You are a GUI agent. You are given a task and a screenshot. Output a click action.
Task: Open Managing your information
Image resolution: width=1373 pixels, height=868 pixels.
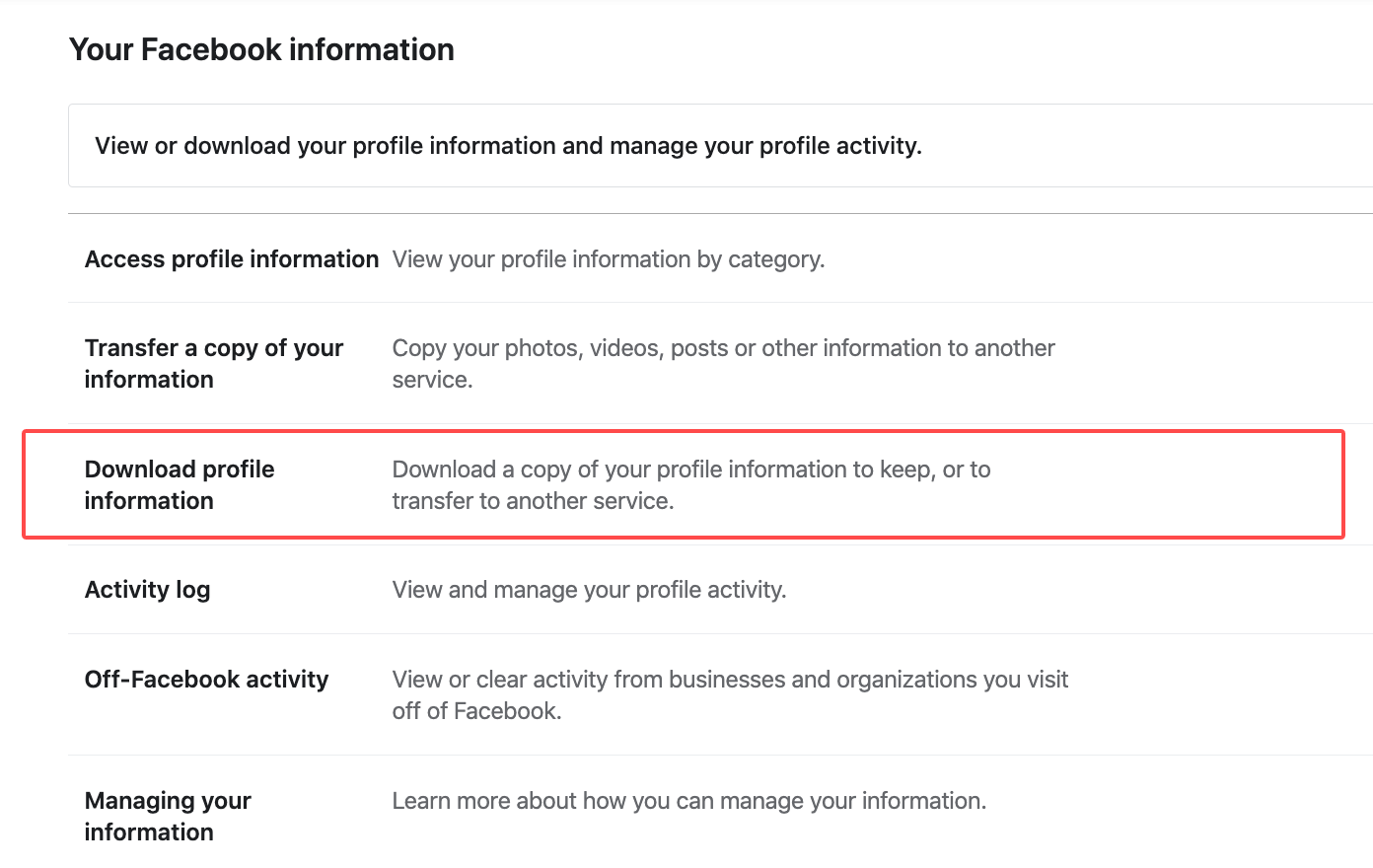click(168, 816)
